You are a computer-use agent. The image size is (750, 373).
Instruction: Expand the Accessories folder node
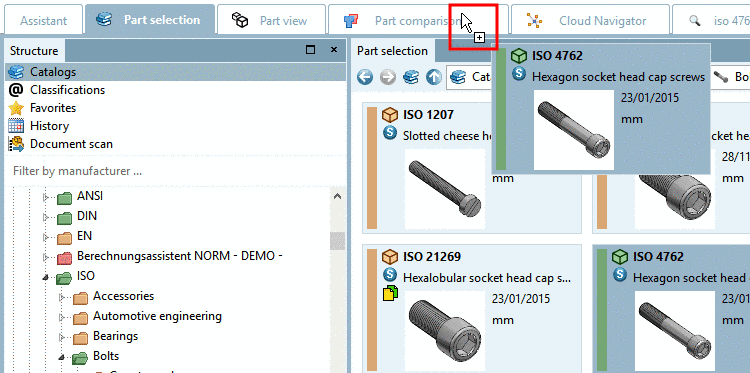pos(62,297)
